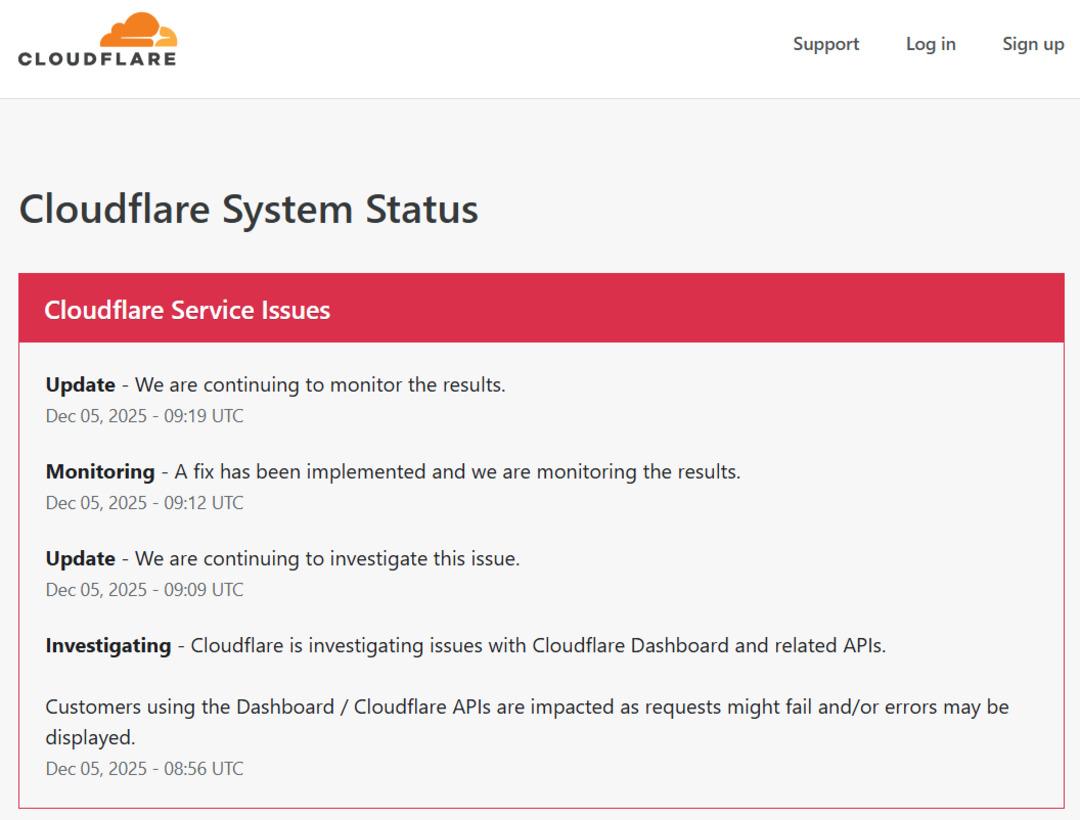Screen dimensions: 1080x820
Task: Click the Update label for the 09:19 entry
Action: point(80,385)
